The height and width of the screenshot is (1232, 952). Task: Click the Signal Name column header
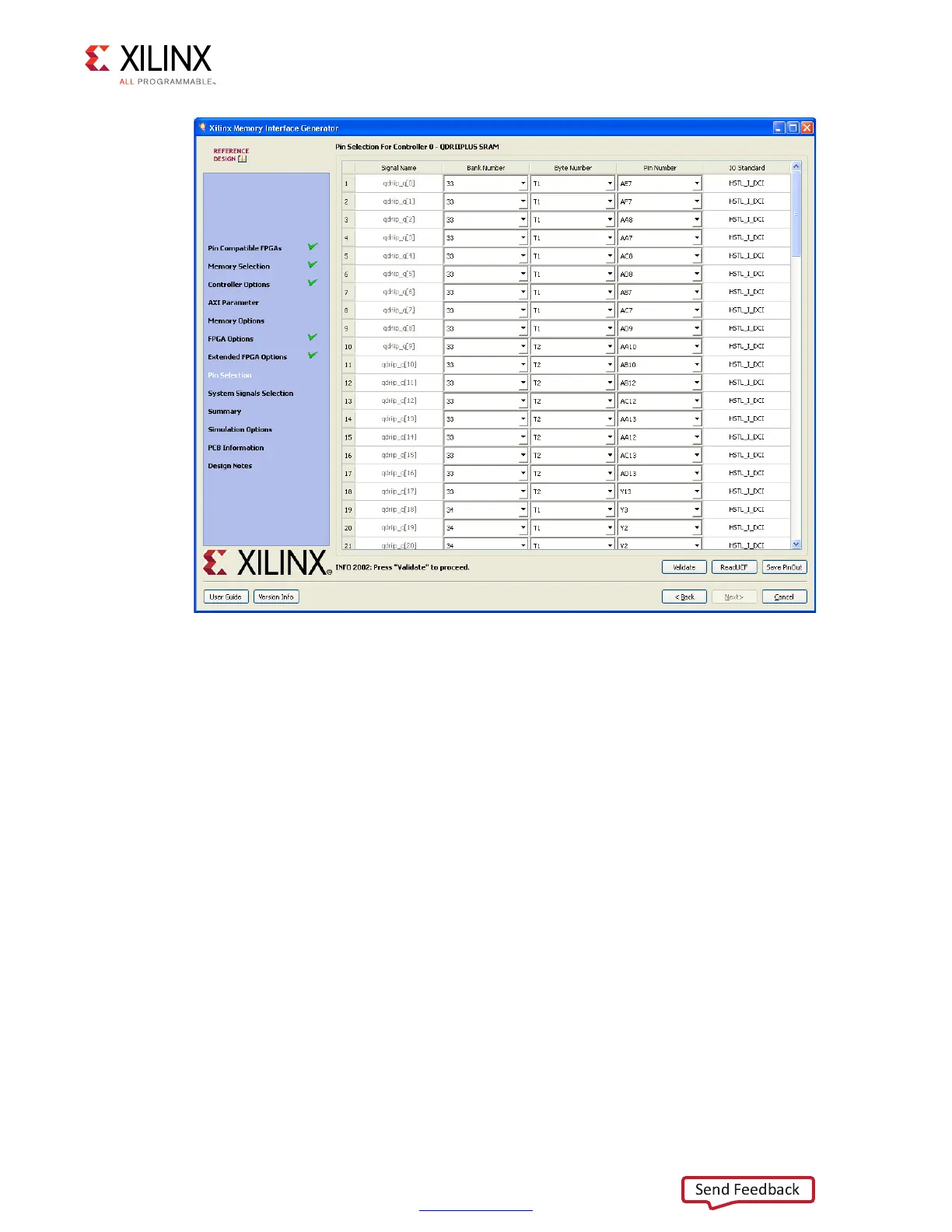pos(399,168)
